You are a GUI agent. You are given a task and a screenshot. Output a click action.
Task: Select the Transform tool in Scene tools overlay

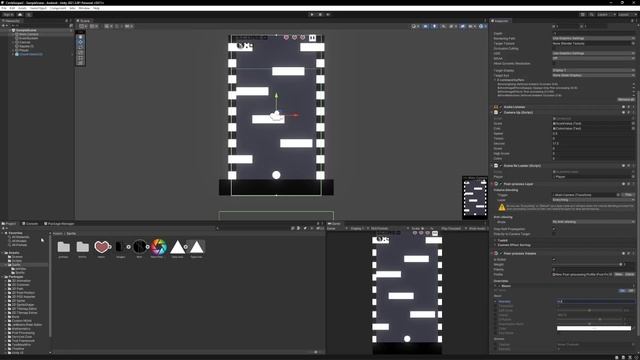point(80,62)
